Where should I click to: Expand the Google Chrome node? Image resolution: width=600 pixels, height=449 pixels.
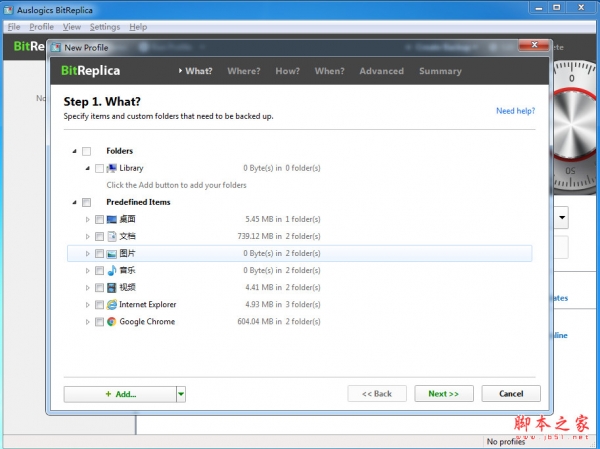88,322
